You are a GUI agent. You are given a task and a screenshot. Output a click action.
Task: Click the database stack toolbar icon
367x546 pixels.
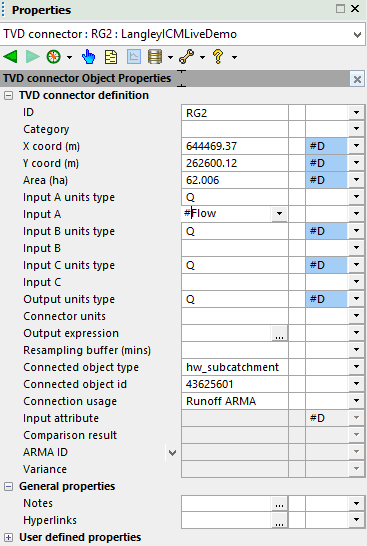[155, 56]
